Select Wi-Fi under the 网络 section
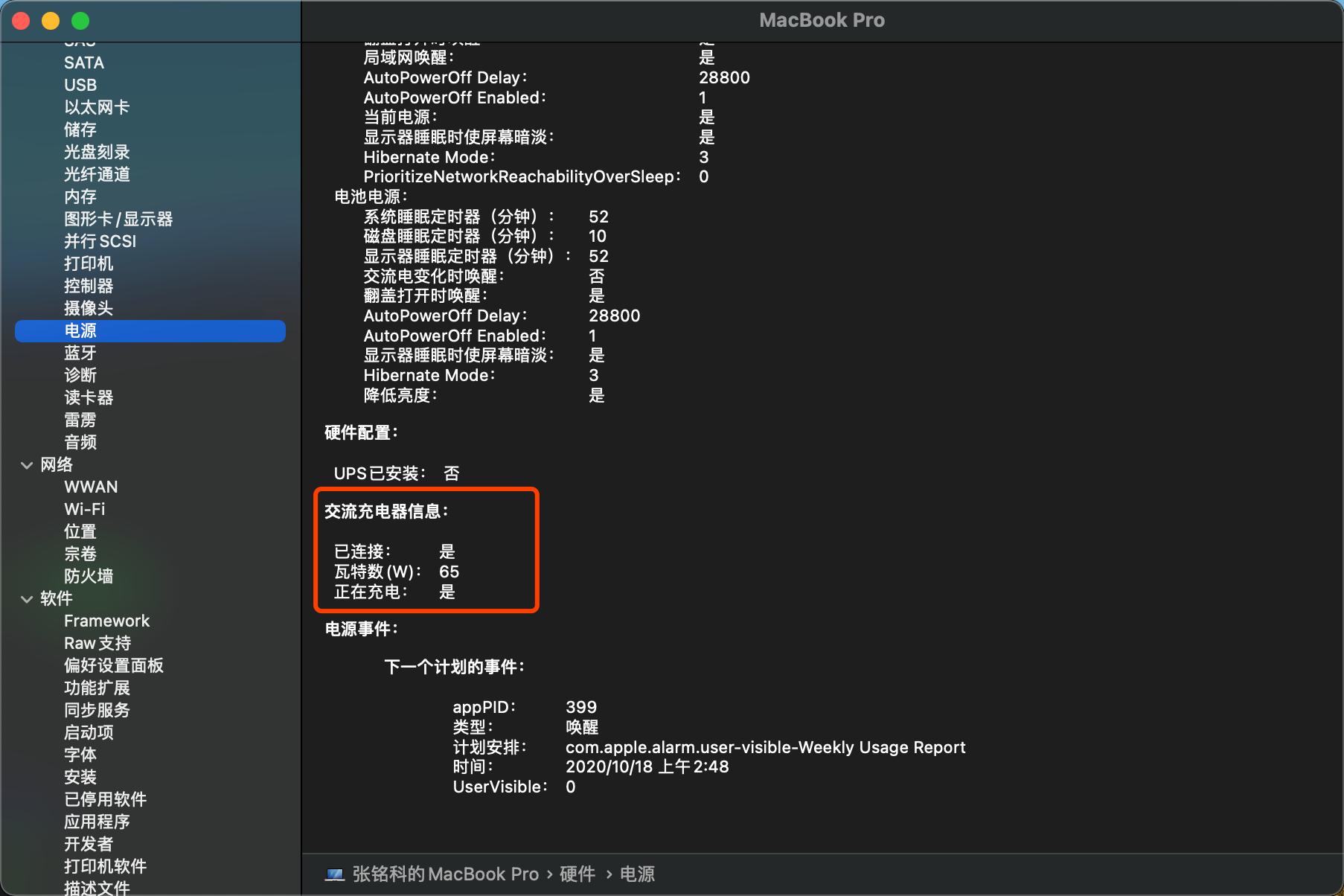This screenshot has height=896, width=1344. pos(85,509)
